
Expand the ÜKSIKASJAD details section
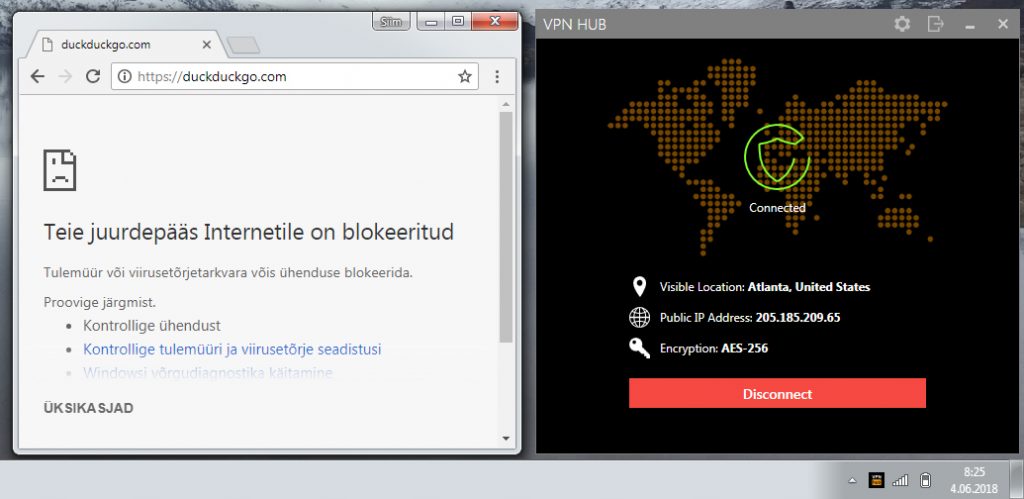(x=88, y=408)
